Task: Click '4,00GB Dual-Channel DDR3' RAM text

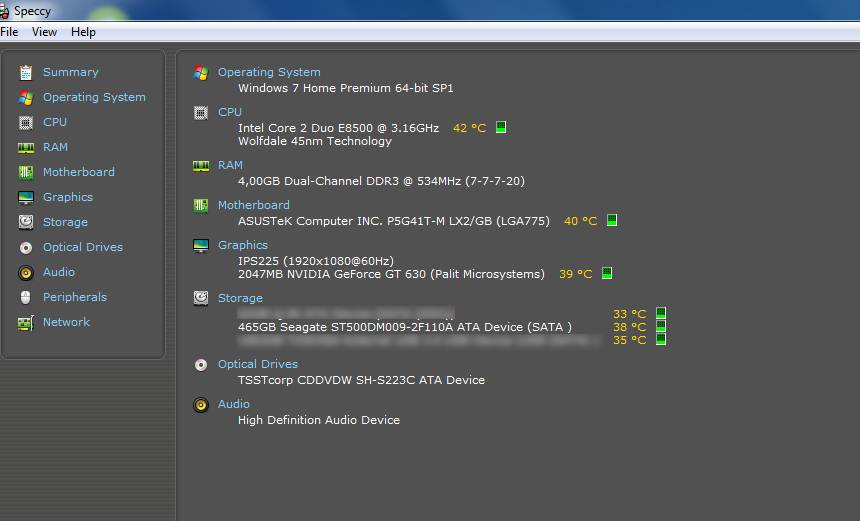Action: click(320, 182)
